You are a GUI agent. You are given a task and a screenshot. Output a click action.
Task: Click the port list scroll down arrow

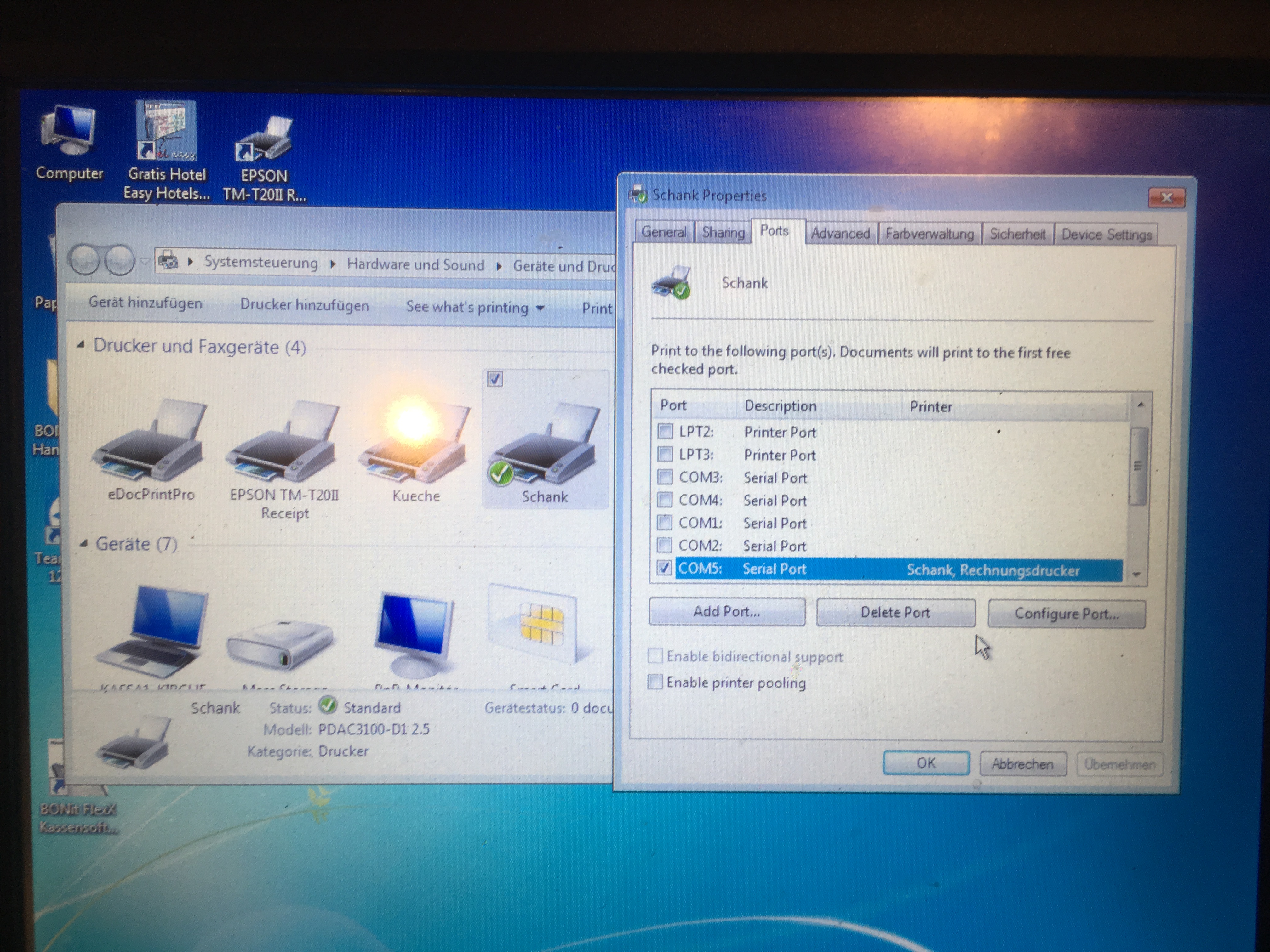[x=1137, y=574]
